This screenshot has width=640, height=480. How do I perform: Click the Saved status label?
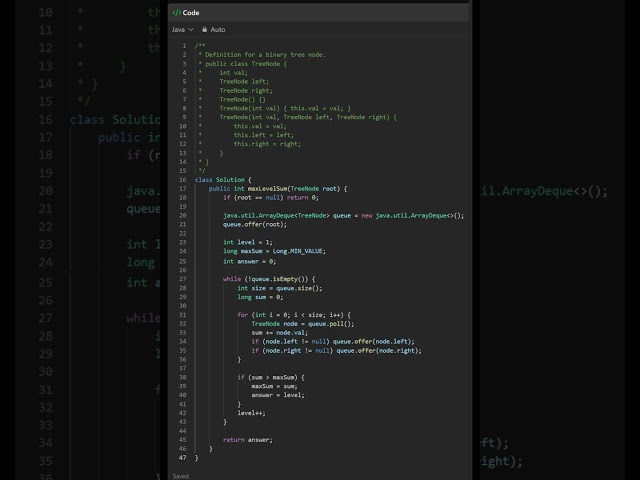[180, 476]
